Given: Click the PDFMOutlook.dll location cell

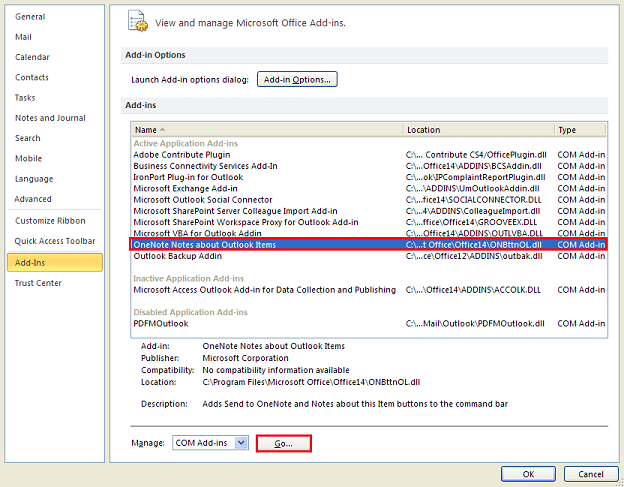Looking at the screenshot, I should pyautogui.click(x=475, y=323).
